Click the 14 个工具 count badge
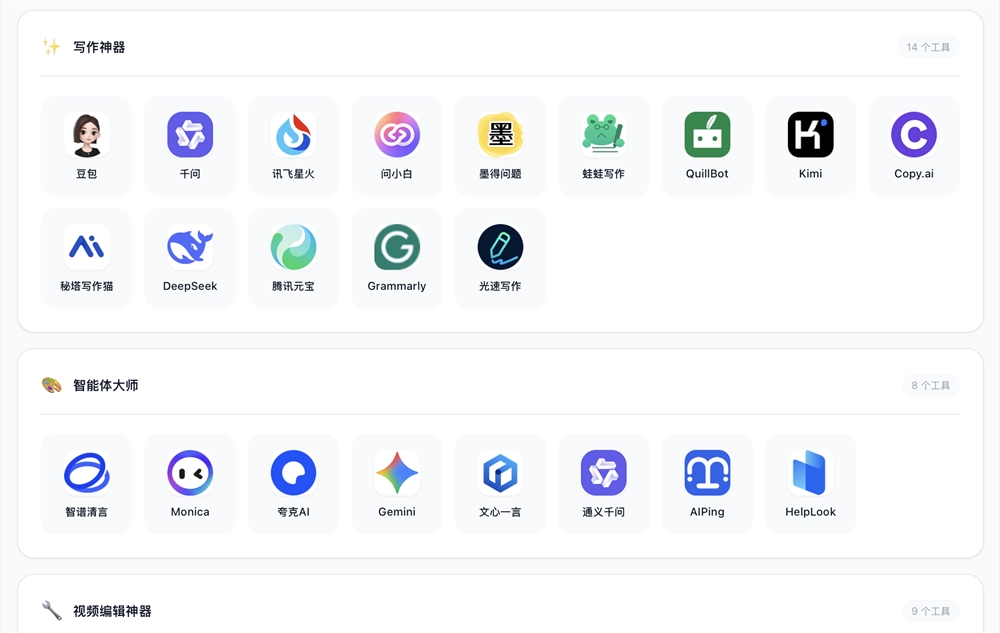 (928, 47)
